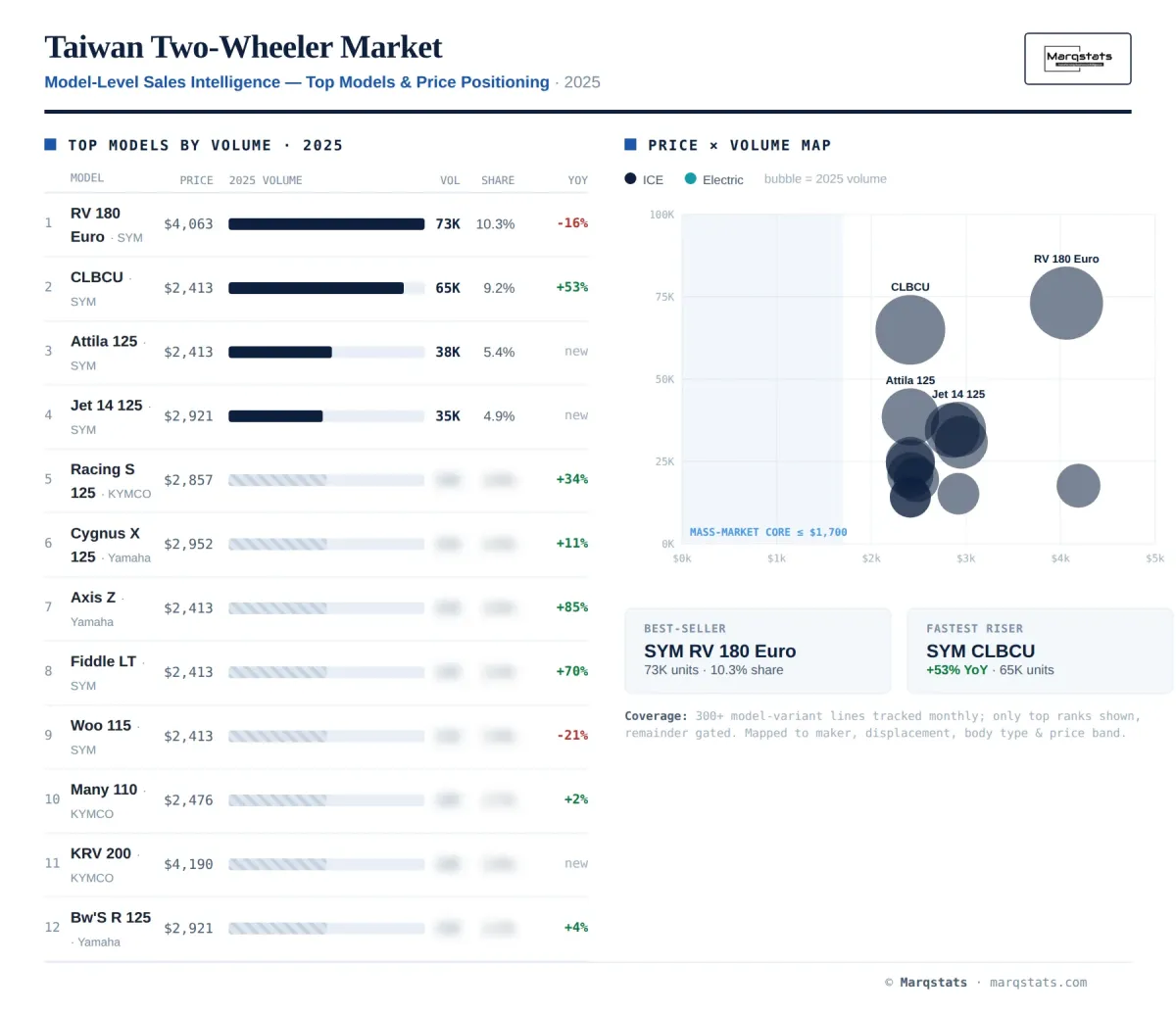Click the CLBCU volume bar
This screenshot has height=1014, width=1176.
(326, 288)
